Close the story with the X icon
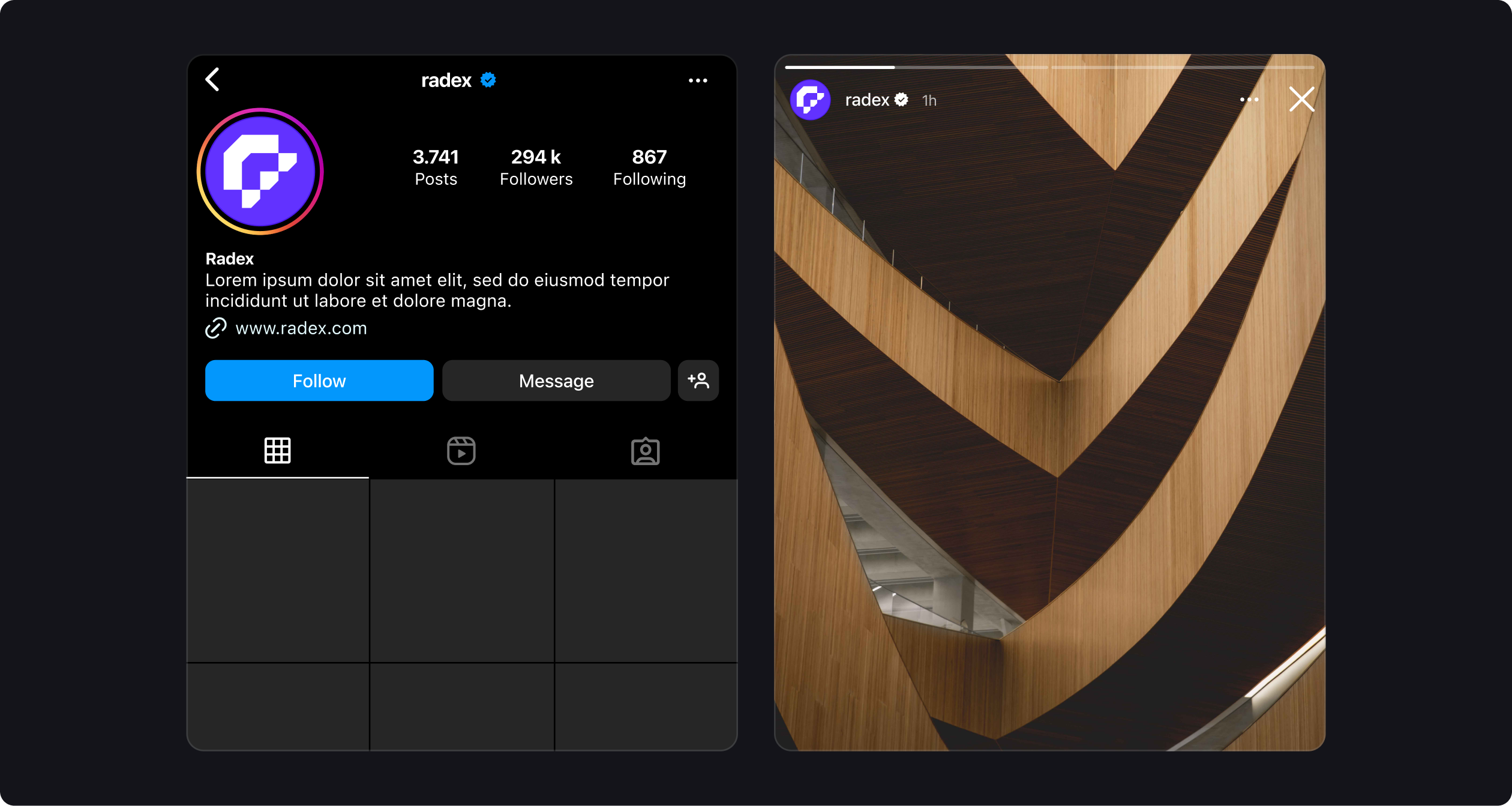The image size is (1512, 806). [x=1301, y=100]
